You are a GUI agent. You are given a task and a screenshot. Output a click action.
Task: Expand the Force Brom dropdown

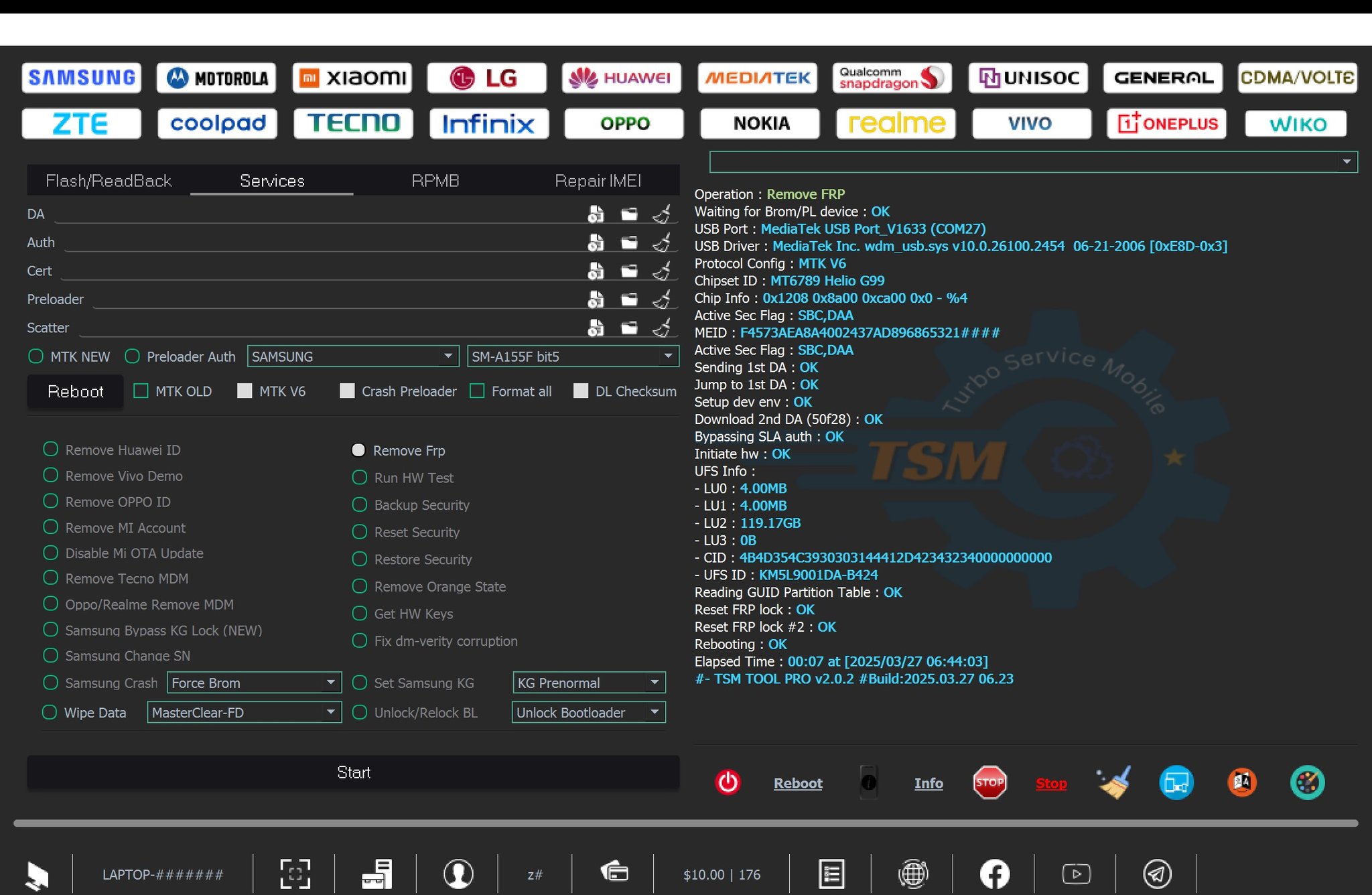[x=254, y=683]
